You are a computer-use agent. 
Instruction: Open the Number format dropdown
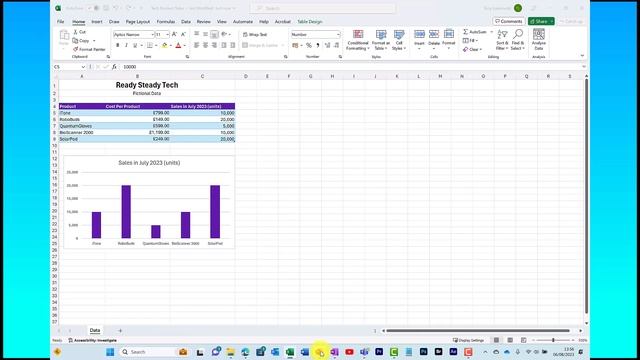click(338, 35)
